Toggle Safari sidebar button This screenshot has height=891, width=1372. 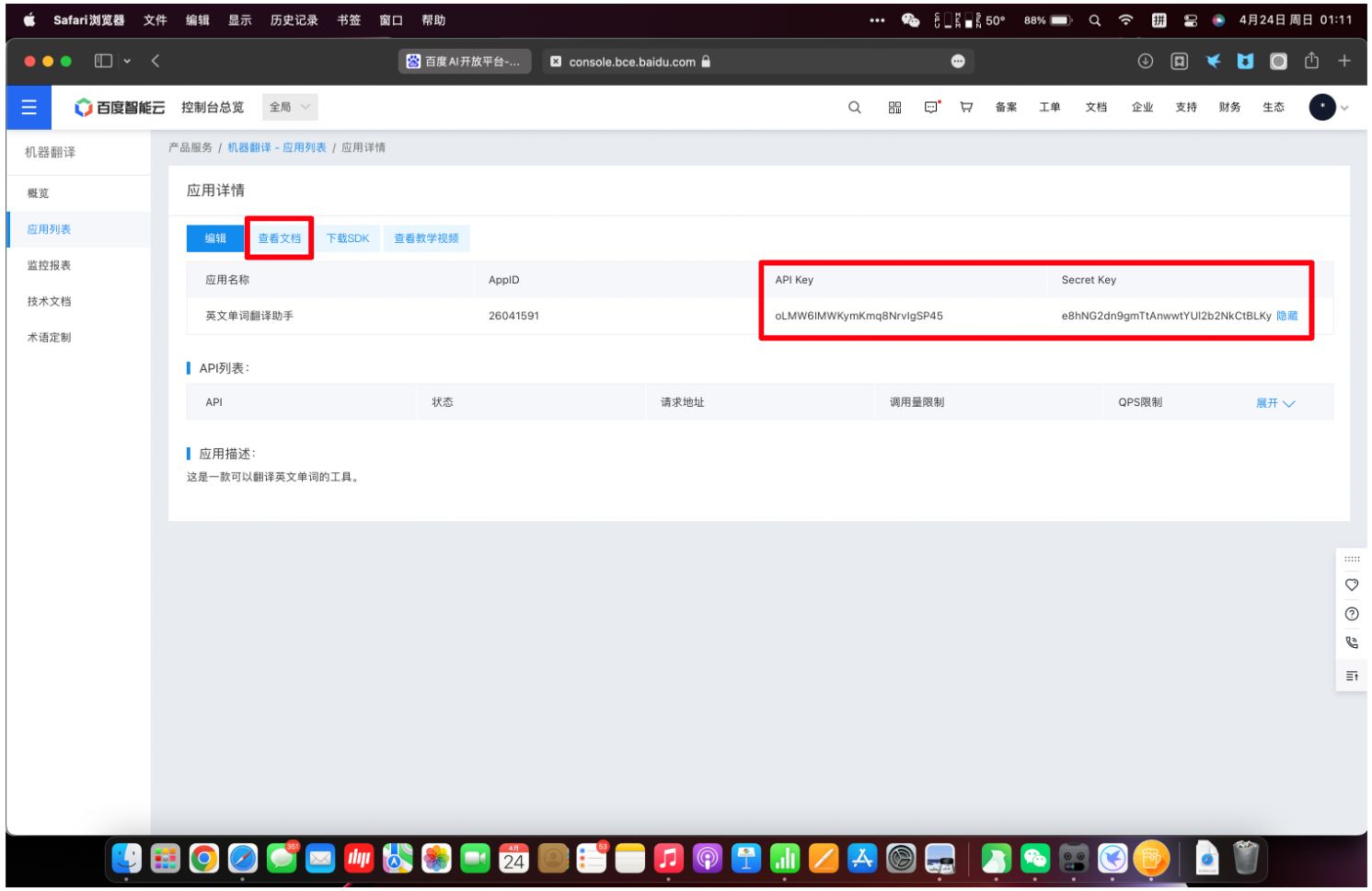tap(103, 61)
